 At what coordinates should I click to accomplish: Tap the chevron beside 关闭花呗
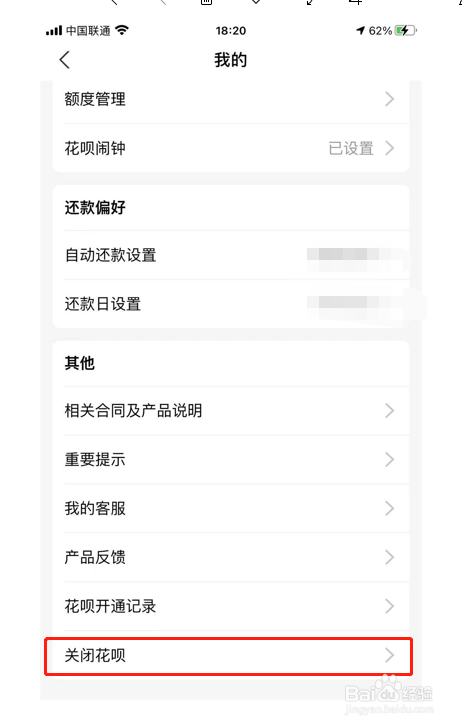click(x=390, y=656)
